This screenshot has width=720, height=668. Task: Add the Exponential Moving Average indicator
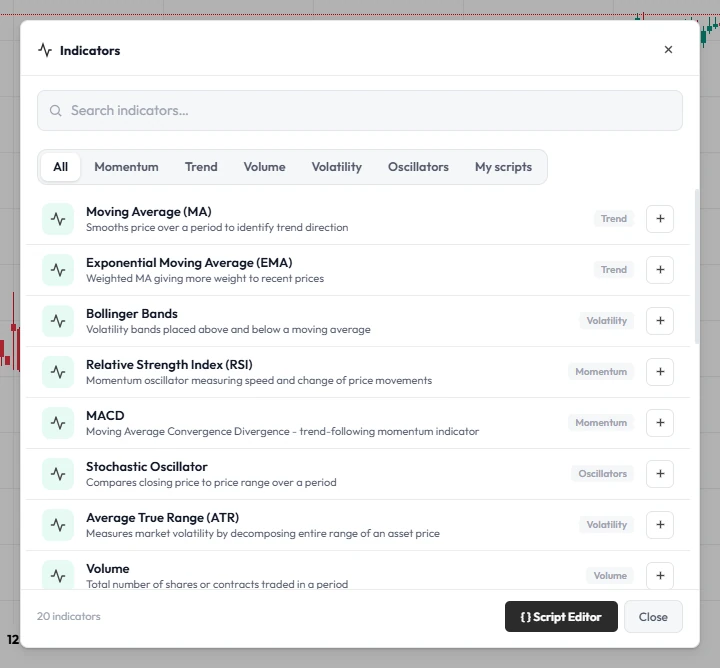click(660, 270)
